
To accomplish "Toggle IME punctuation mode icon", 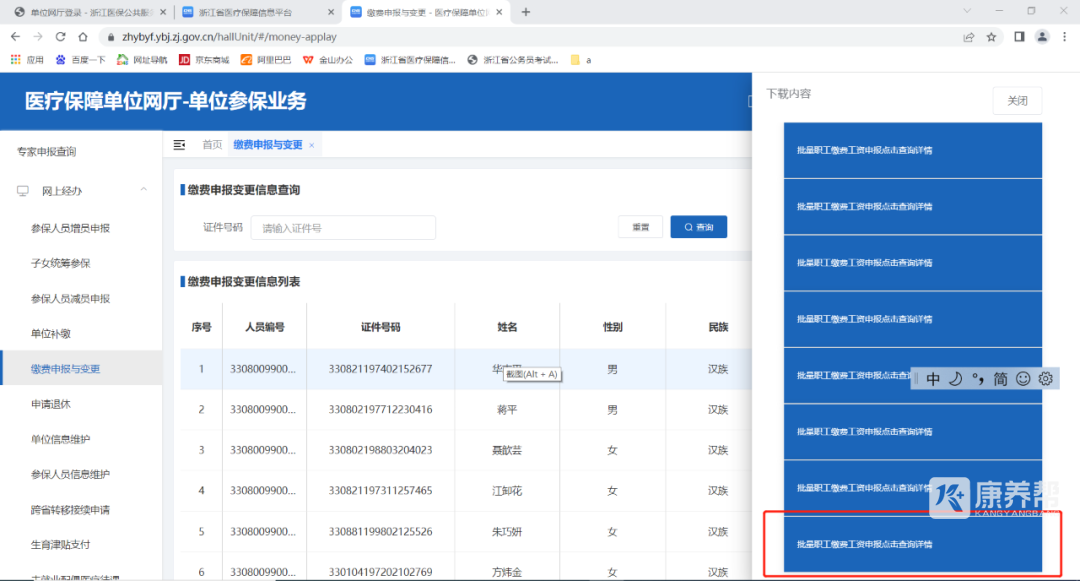I will 978,379.
